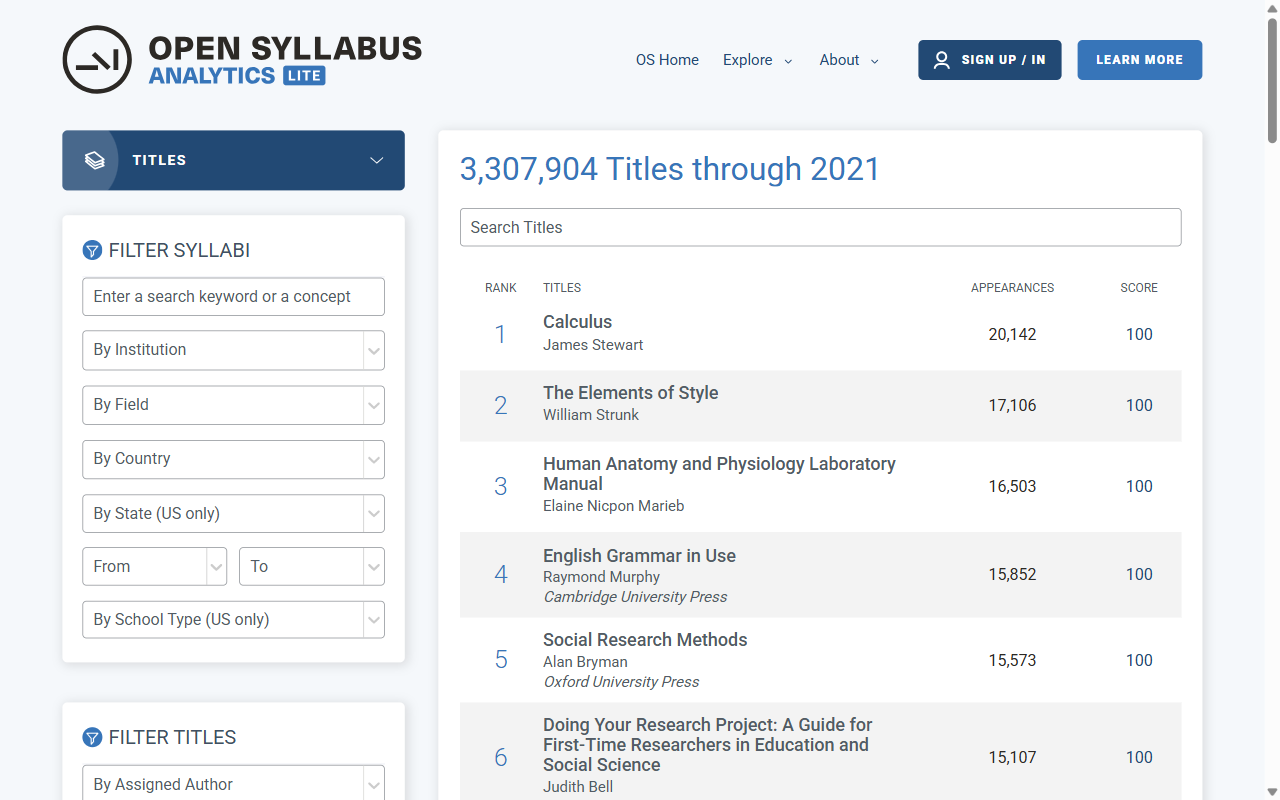Screen dimensions: 1280x800
Task: Click the stacked books Titles icon
Action: (95, 160)
